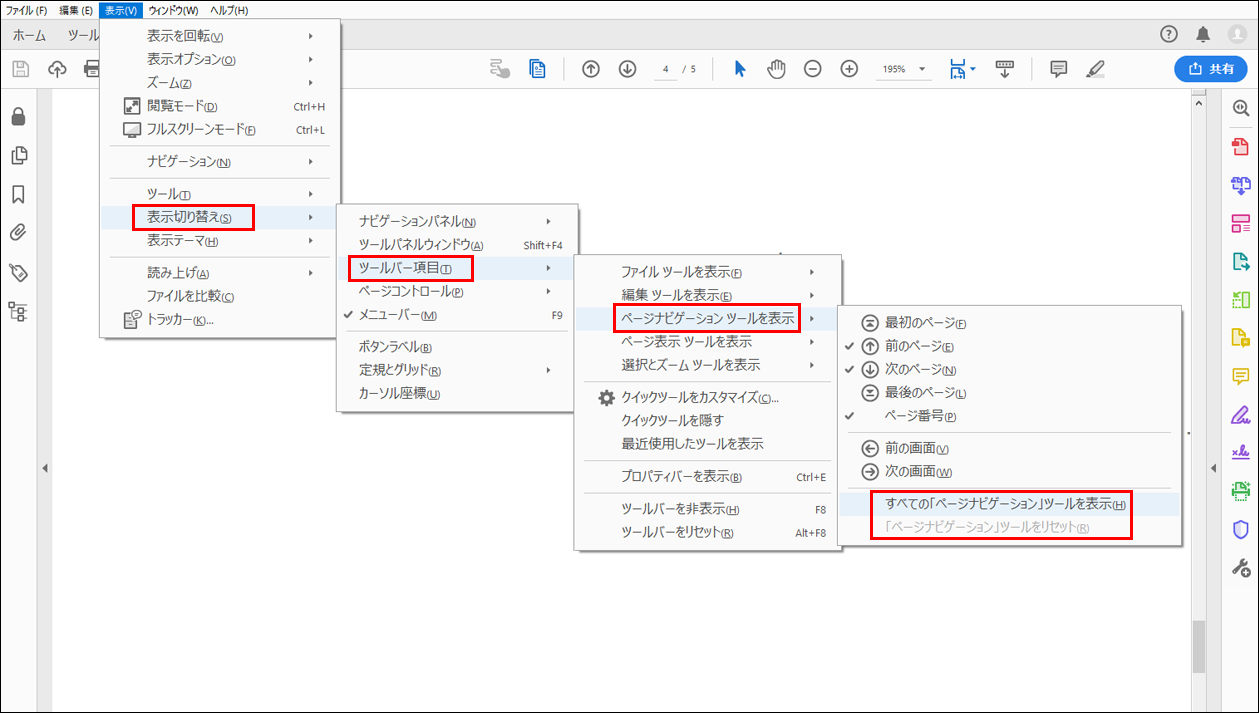Click the previous page up-arrow toolbar icon

591,69
